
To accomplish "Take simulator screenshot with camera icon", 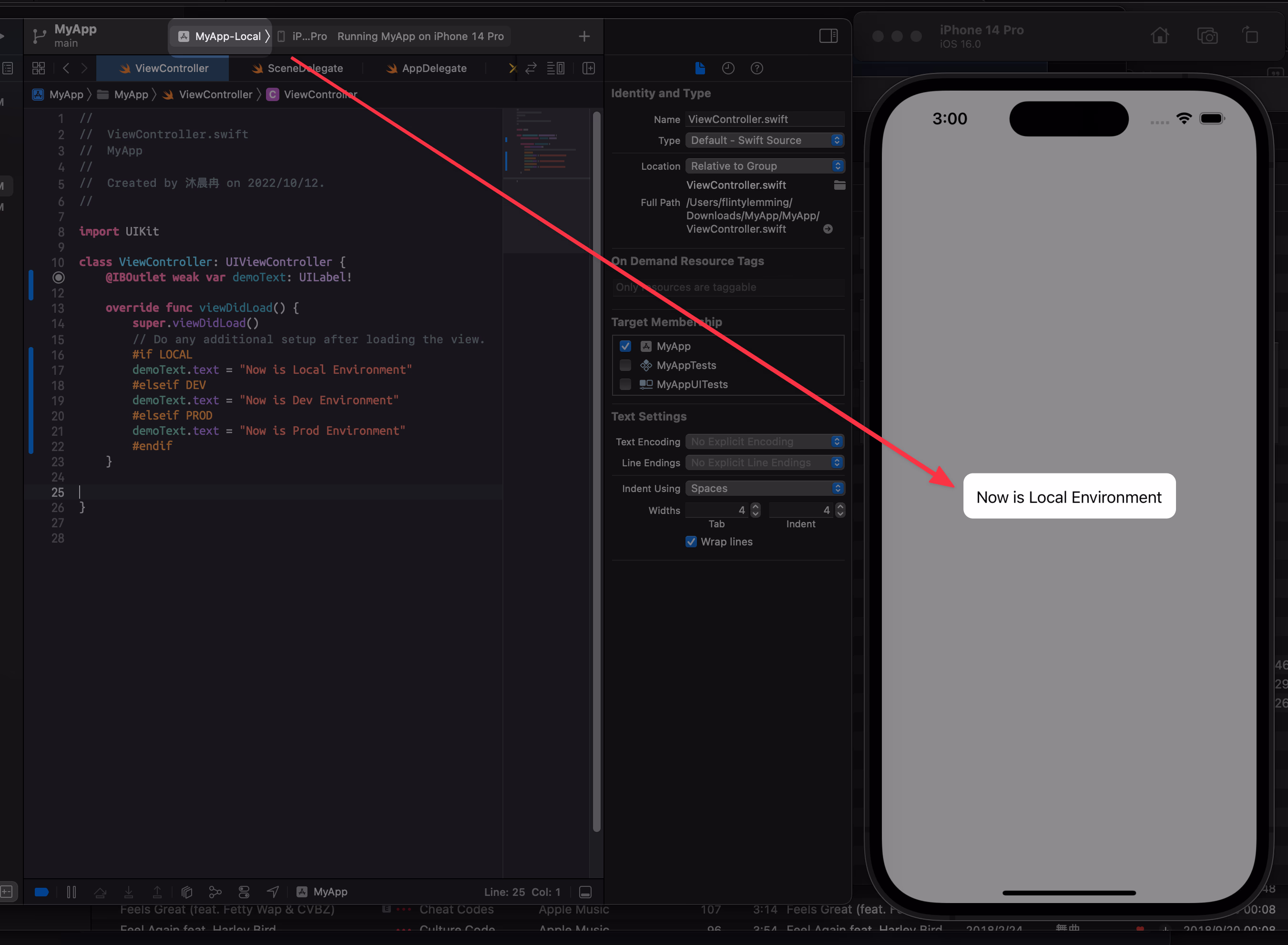I will [x=1207, y=36].
